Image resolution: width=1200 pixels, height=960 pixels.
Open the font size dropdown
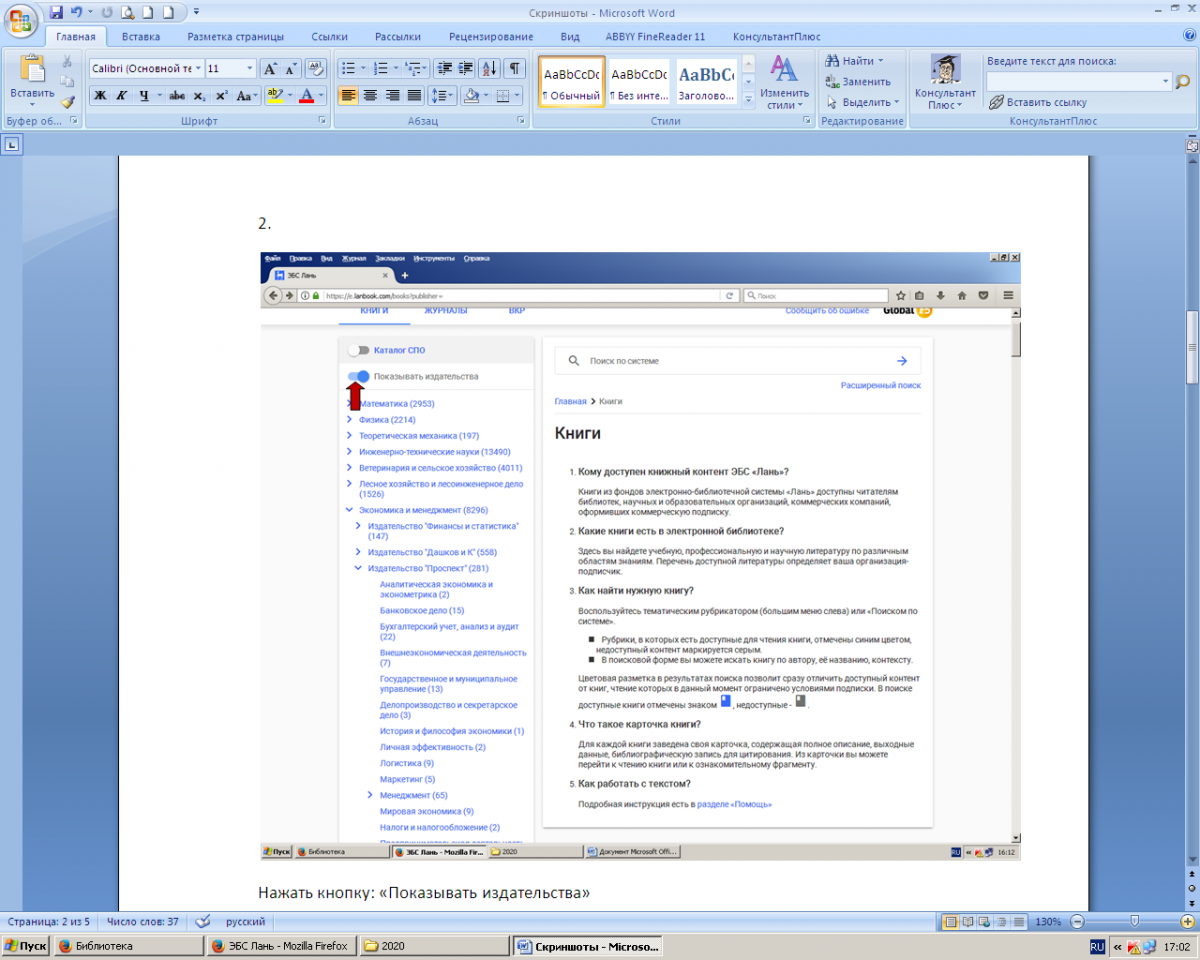coord(249,69)
